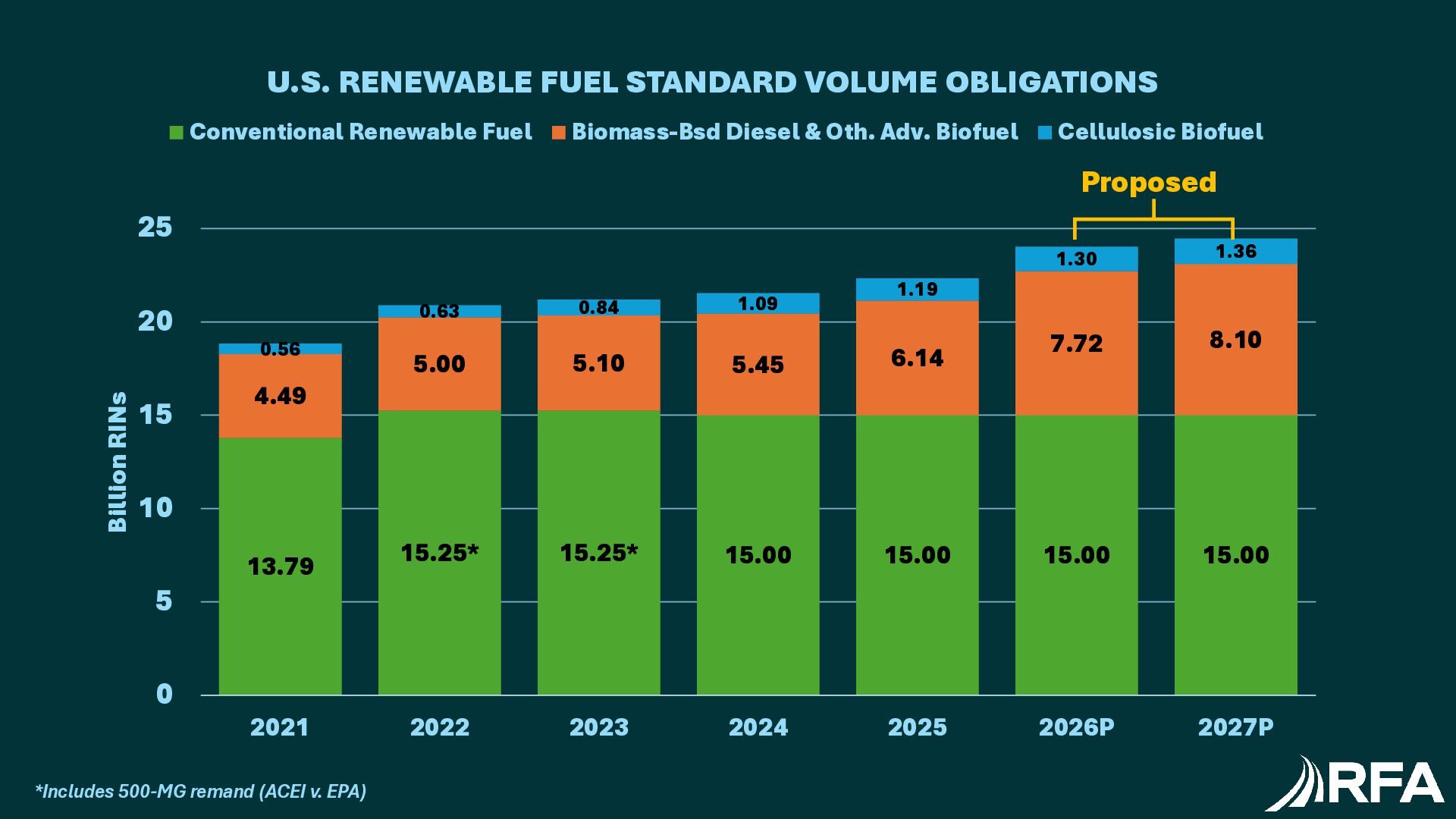Click the 500-MG remand footnote text

pyautogui.click(x=201, y=792)
